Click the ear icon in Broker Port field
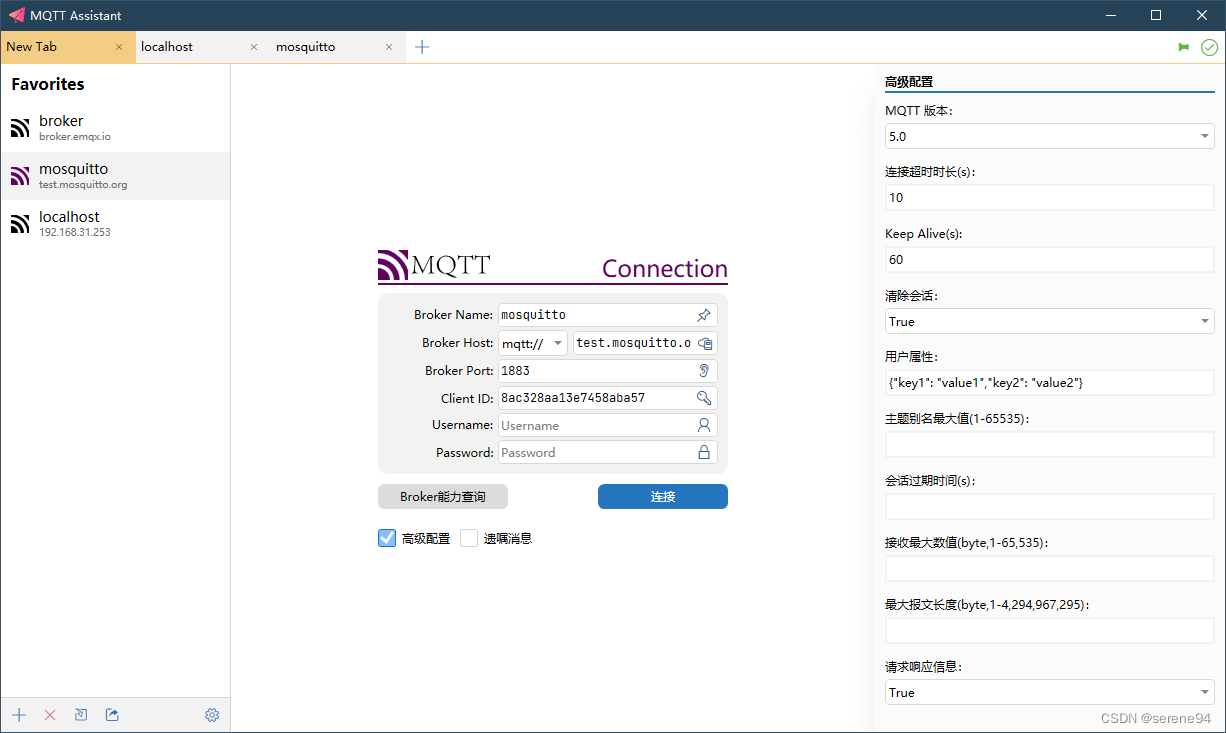The height and width of the screenshot is (733, 1226). [704, 370]
